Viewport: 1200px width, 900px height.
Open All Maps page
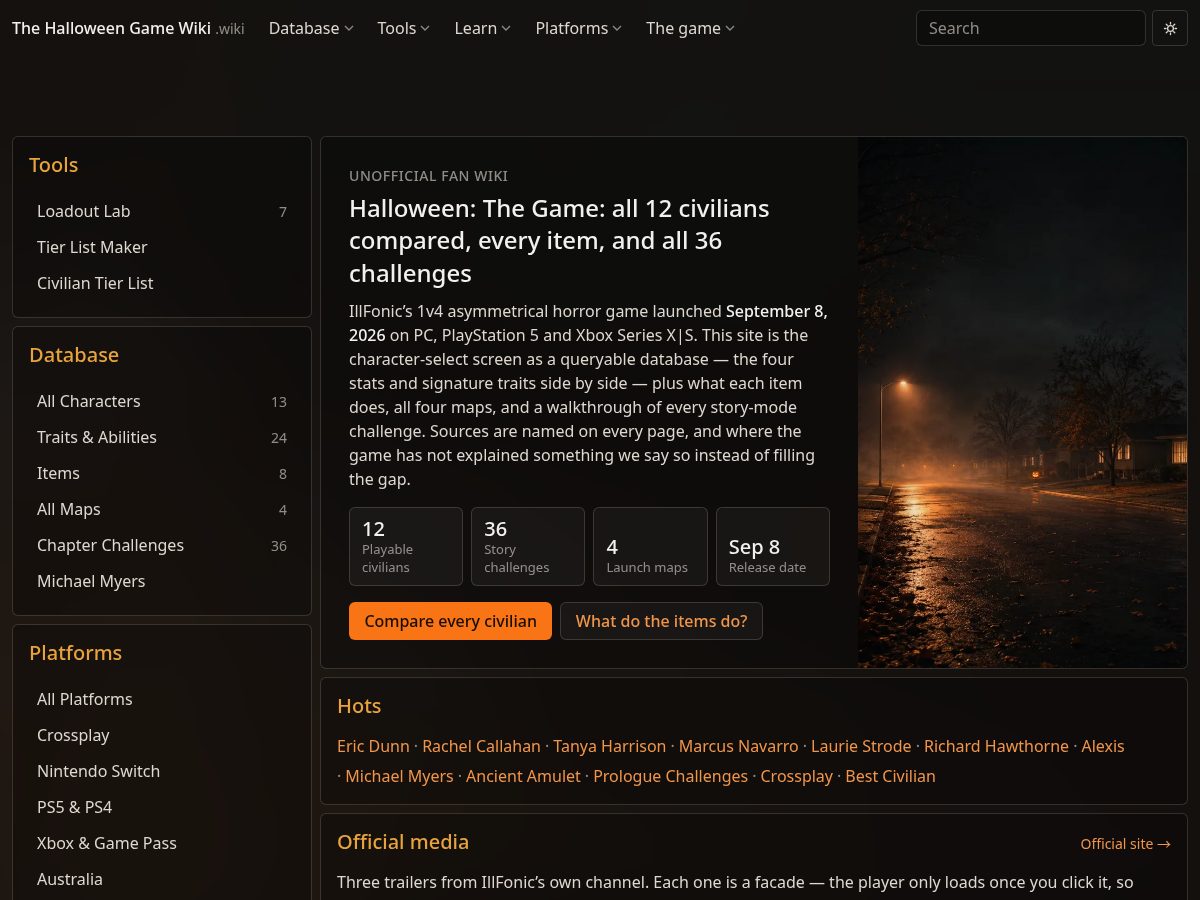pos(162,509)
